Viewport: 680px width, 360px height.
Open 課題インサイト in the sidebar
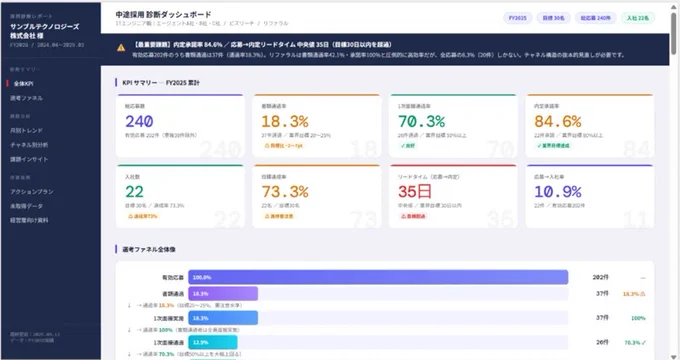click(29, 159)
